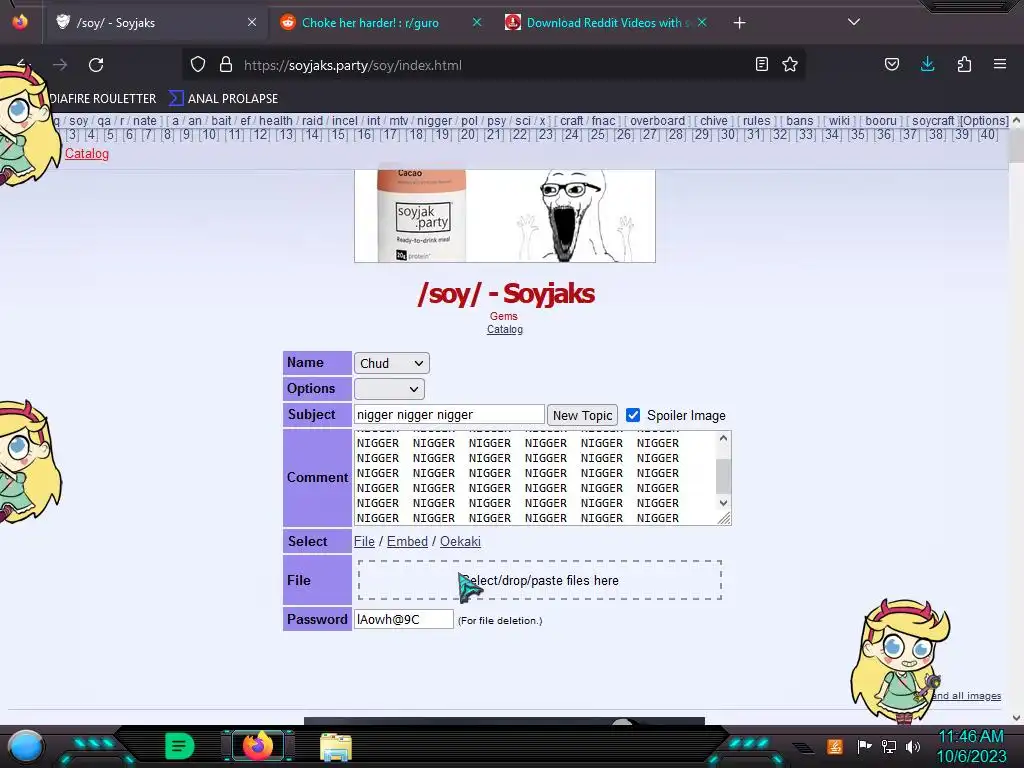
Task: Go to page [10] in the page list
Action: (x=209, y=135)
